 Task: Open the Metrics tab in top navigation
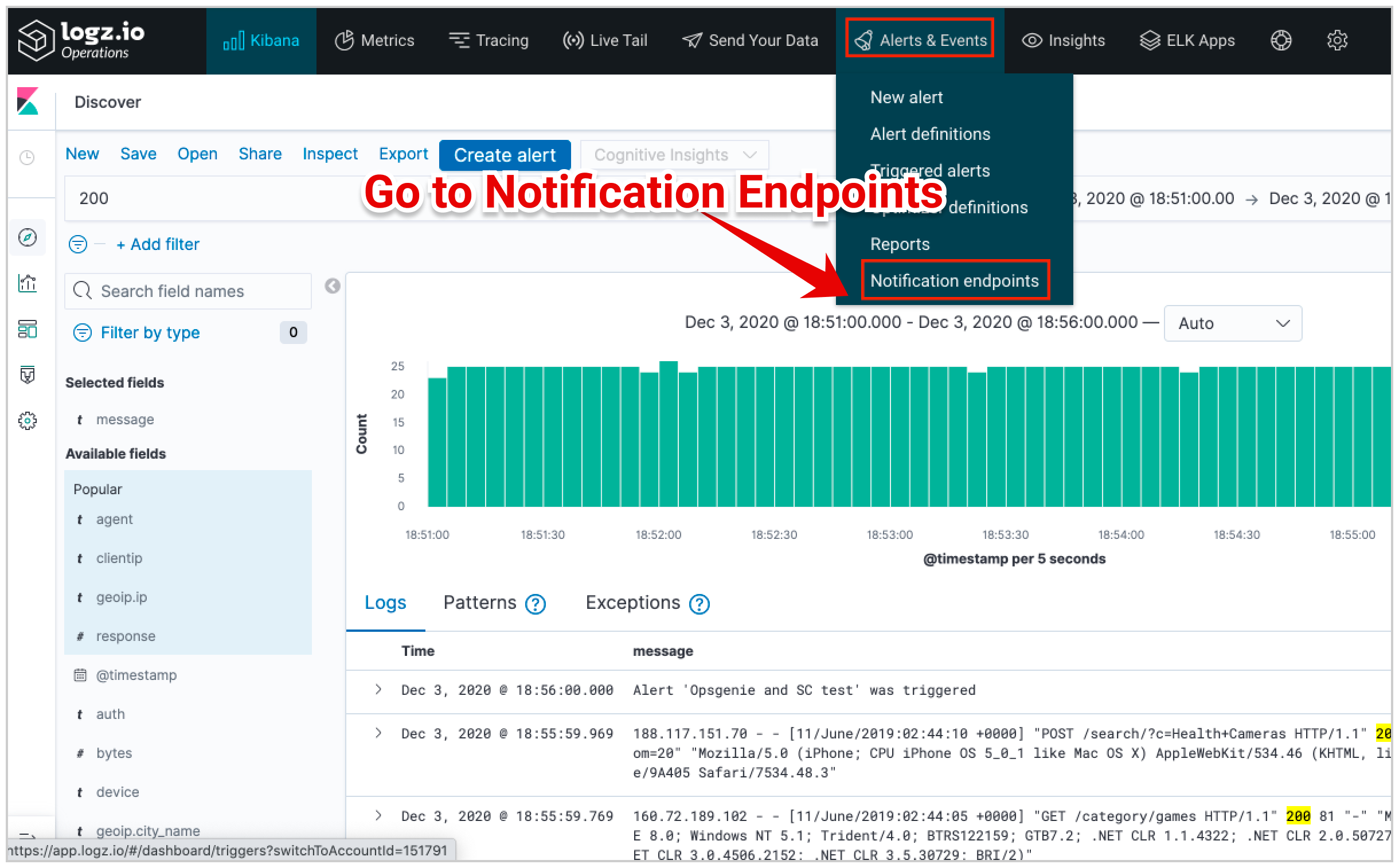click(x=374, y=40)
